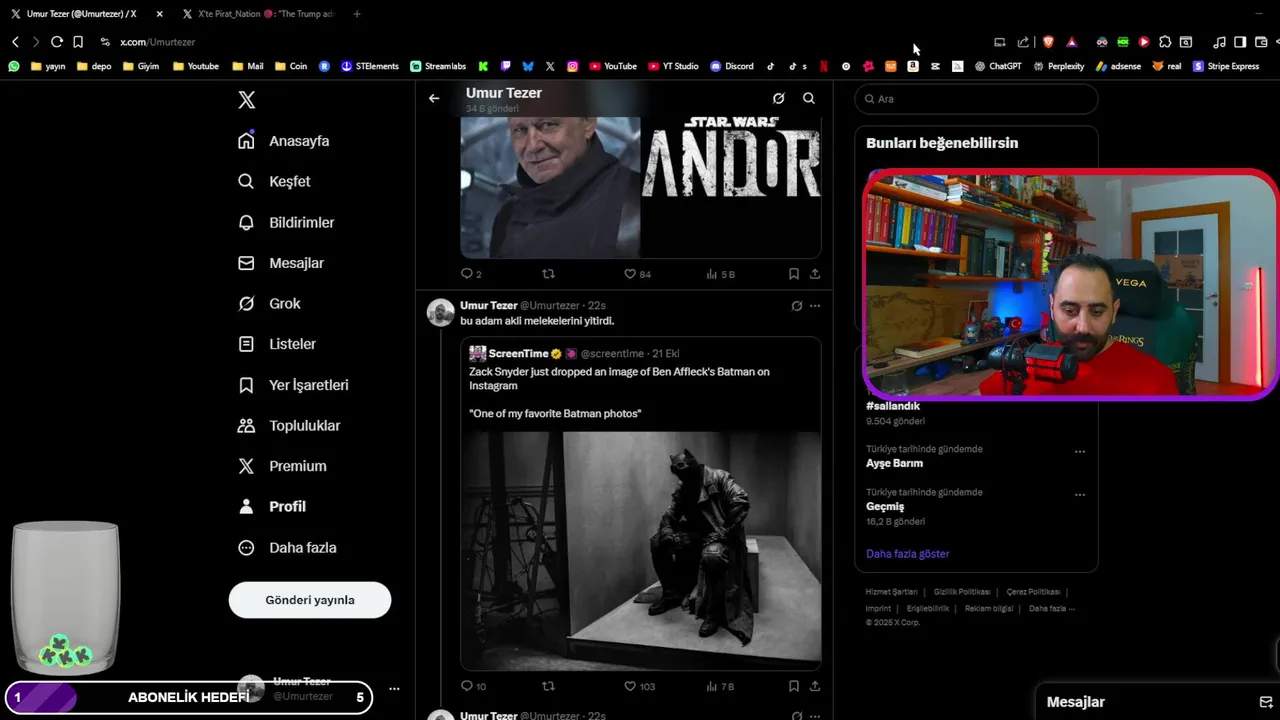The image size is (1280, 720).
Task: Like the Andor post with 84 likes
Action: pos(637,274)
